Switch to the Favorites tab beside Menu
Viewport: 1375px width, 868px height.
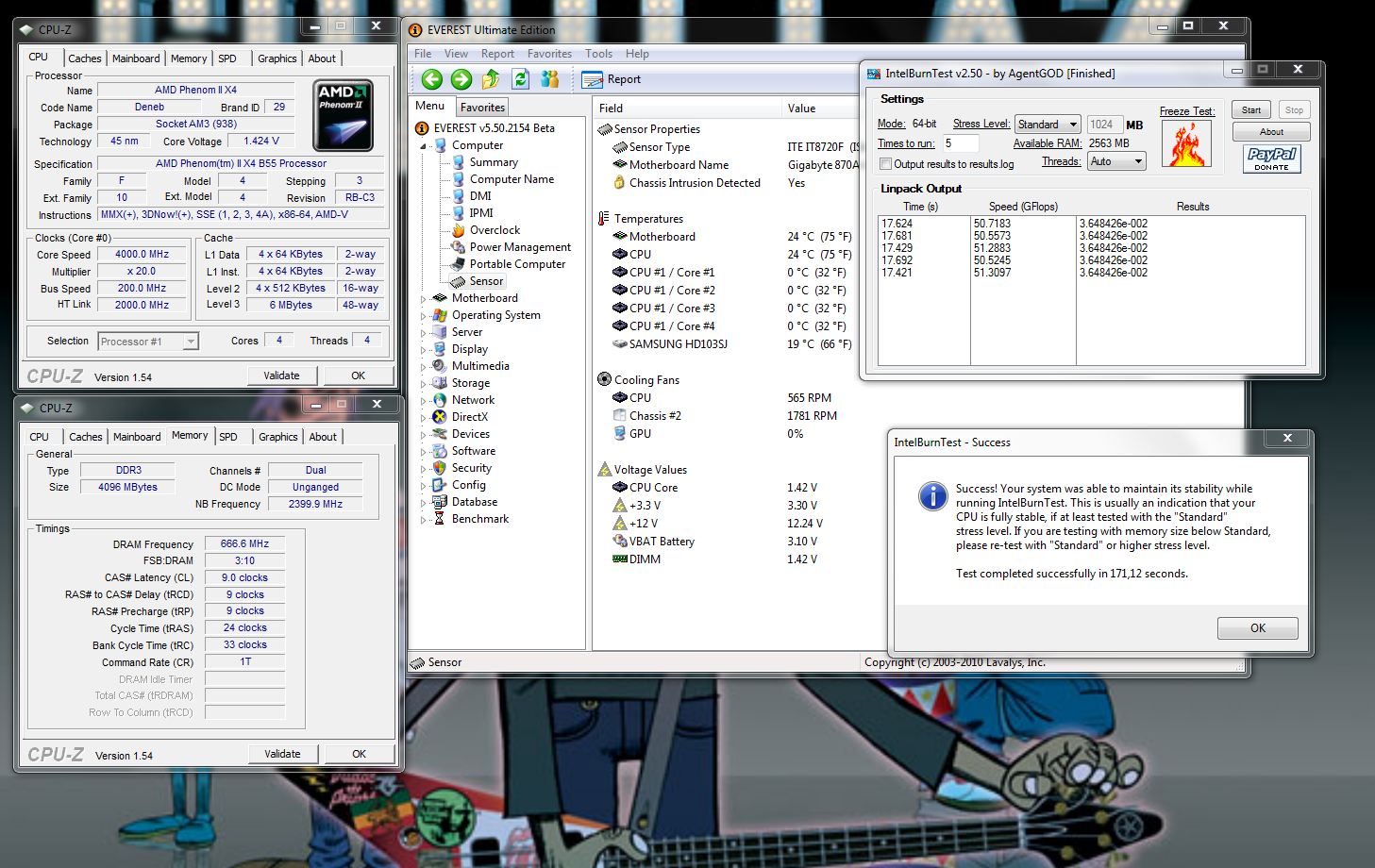click(482, 108)
